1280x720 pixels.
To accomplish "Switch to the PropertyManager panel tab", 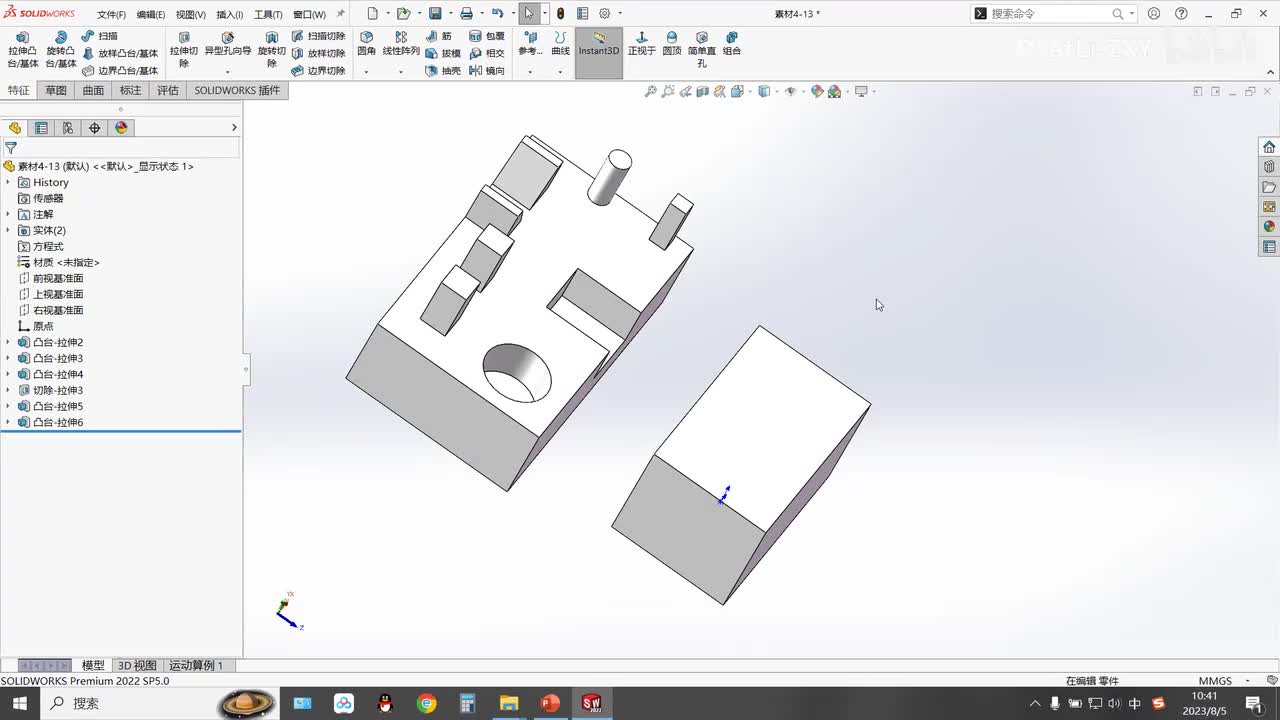I will pyautogui.click(x=41, y=128).
